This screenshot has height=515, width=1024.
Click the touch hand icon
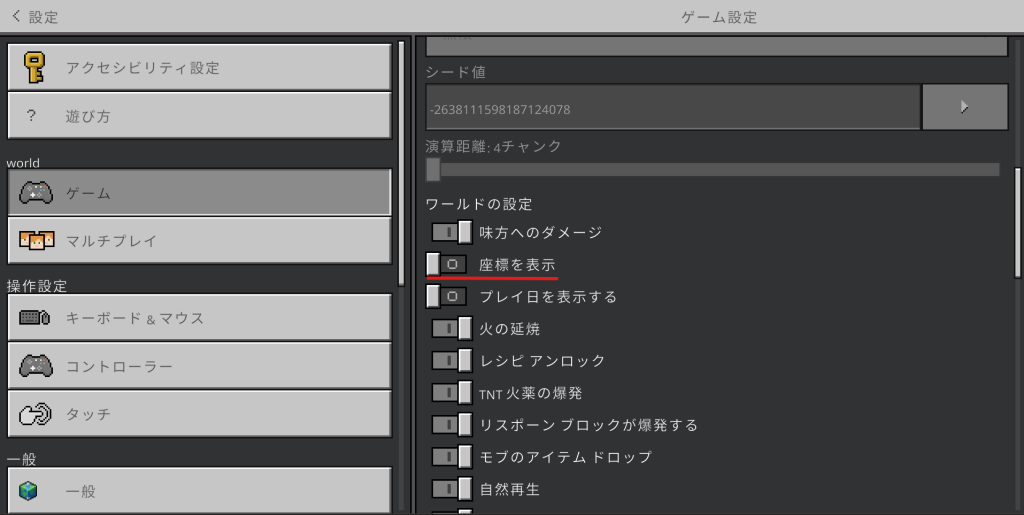click(36, 414)
